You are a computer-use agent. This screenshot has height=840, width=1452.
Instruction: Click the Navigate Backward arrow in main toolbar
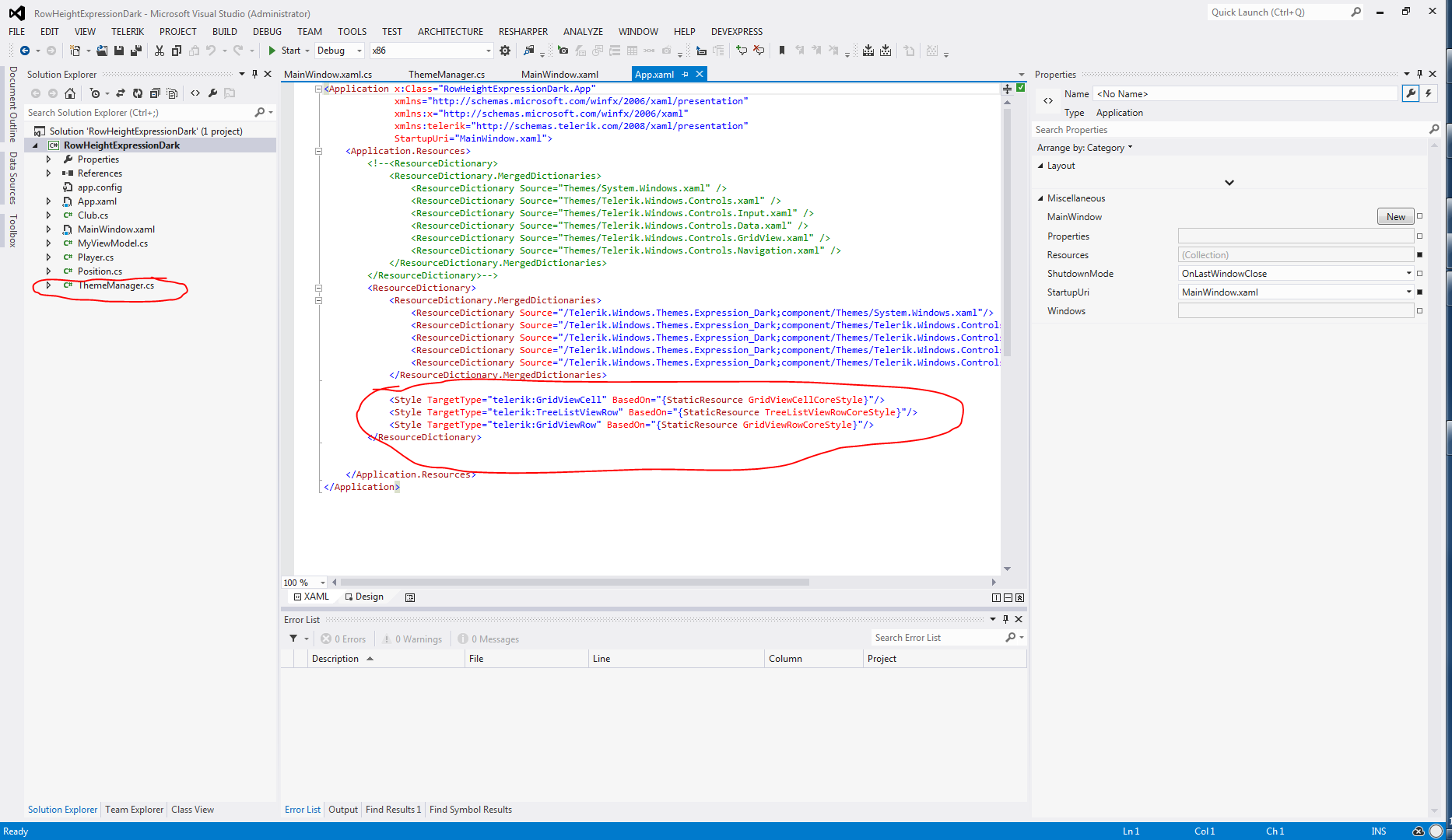(x=25, y=51)
